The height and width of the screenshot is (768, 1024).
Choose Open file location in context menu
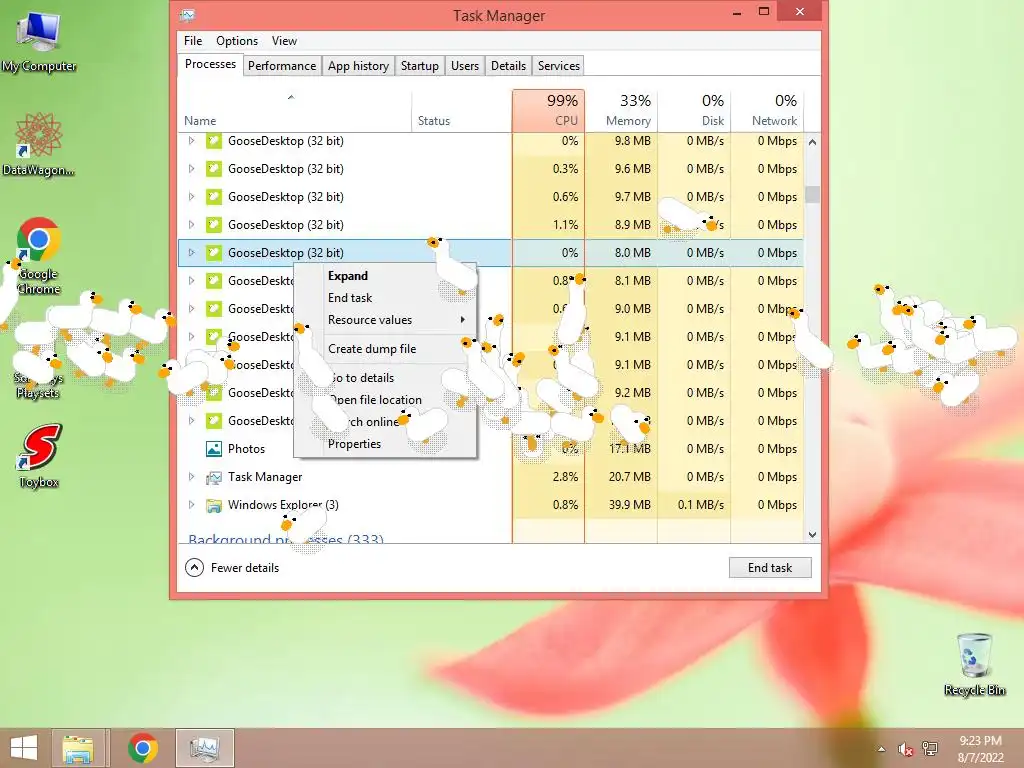pyautogui.click(x=385, y=400)
